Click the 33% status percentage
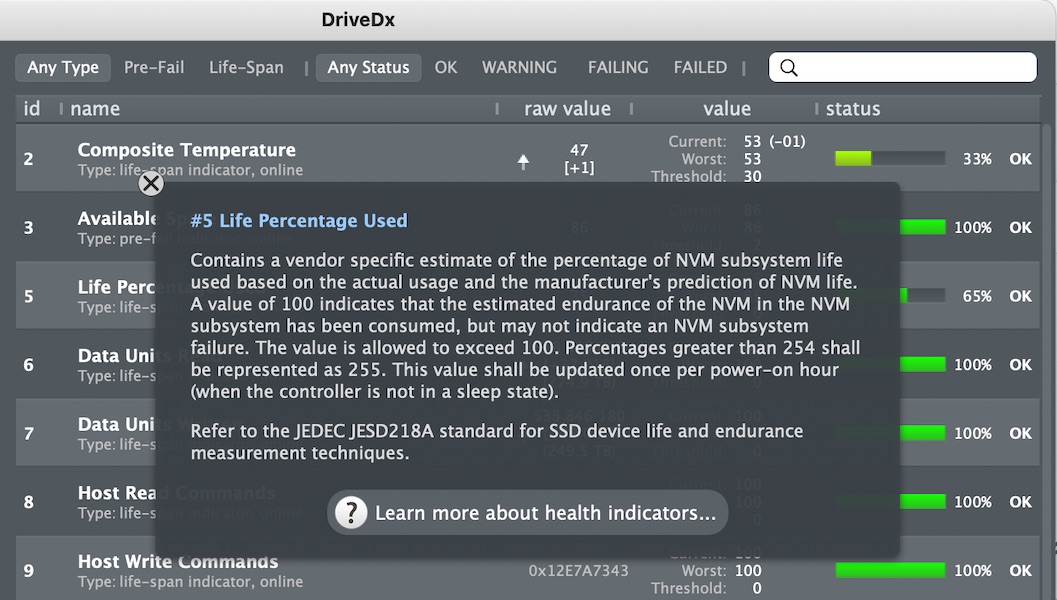Screen dimensions: 1057x600 (977, 159)
